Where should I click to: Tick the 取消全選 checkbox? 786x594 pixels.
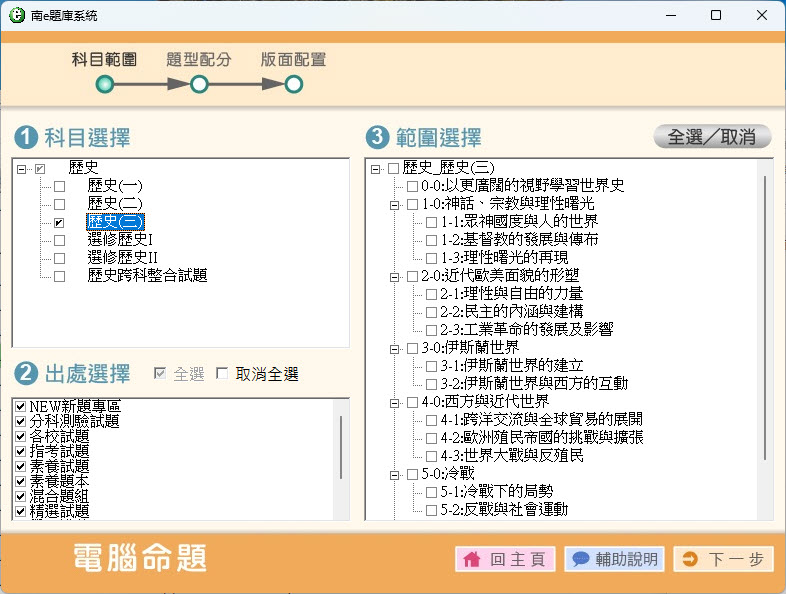[222, 373]
